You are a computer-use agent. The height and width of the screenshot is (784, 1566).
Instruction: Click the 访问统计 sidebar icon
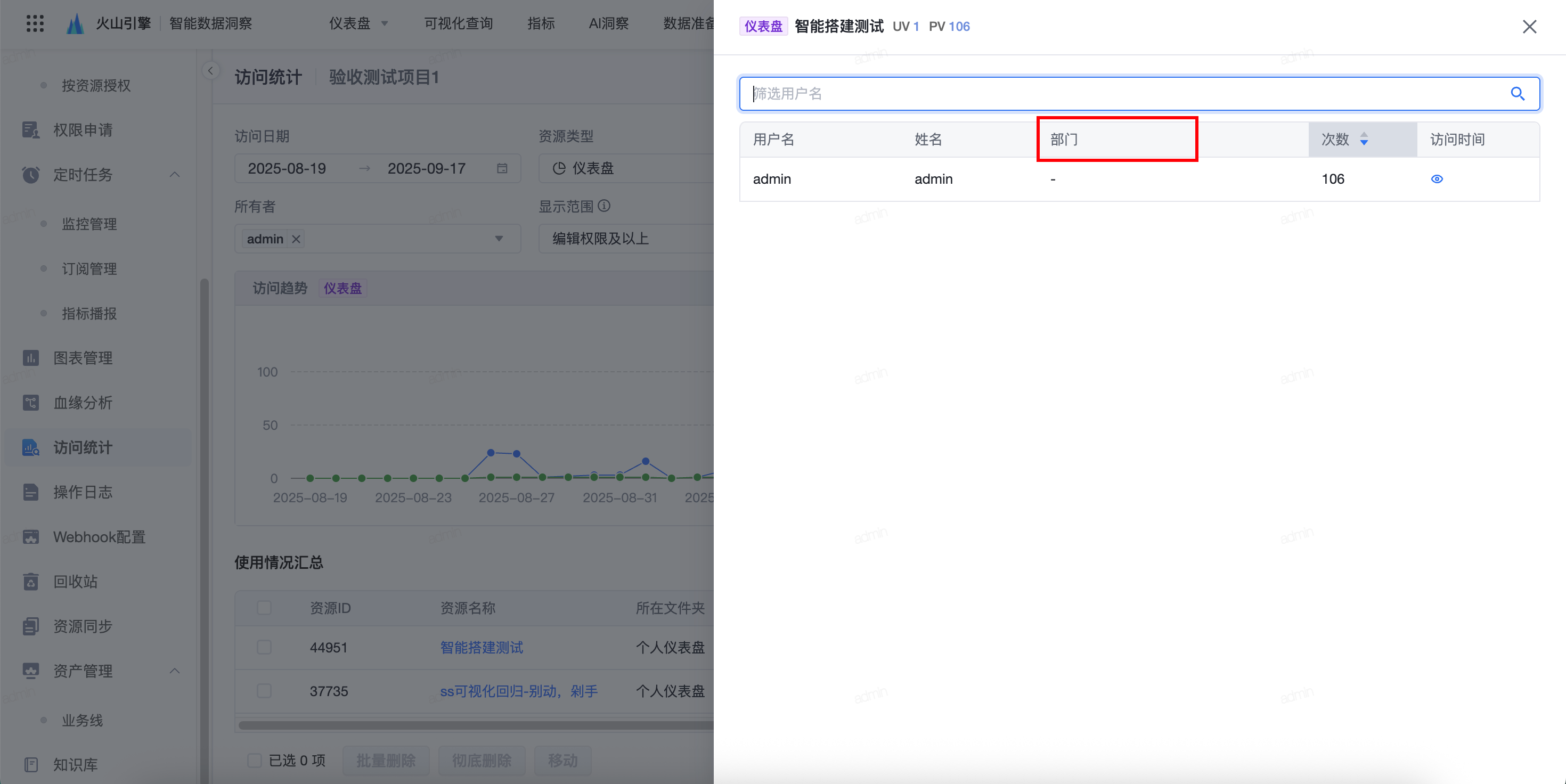click(x=30, y=447)
